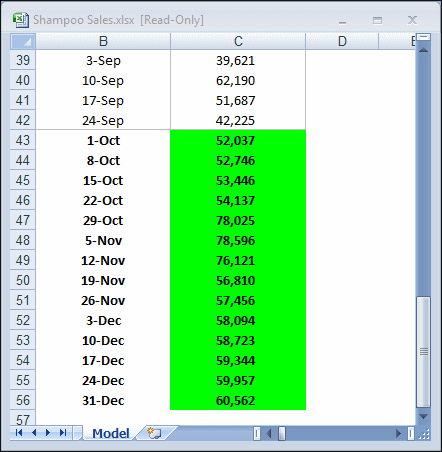The image size is (442, 452).
Task: Select cell with date 1-Oct
Action: pos(103,140)
